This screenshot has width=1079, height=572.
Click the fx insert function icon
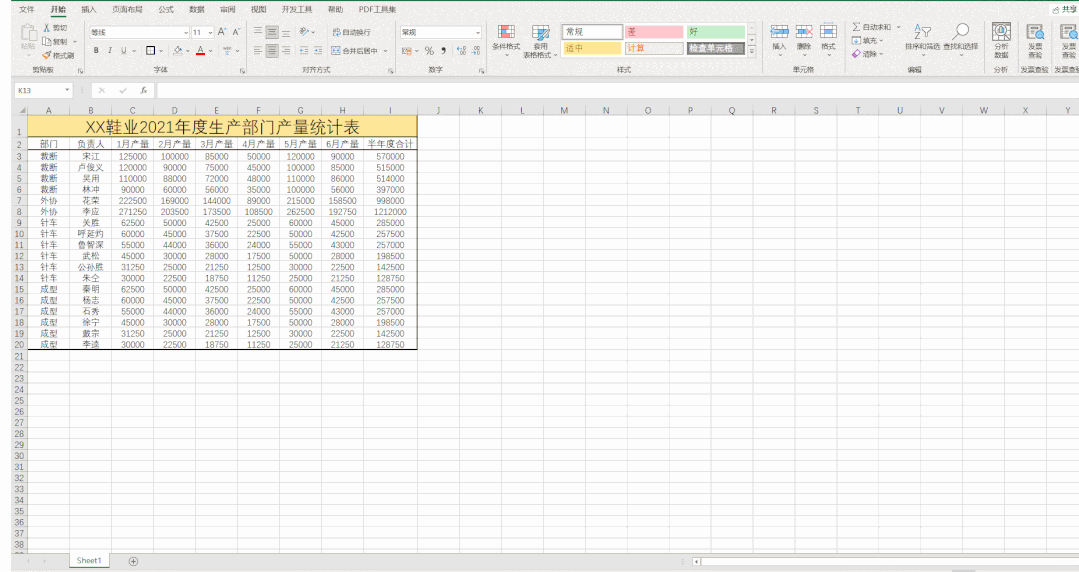pos(144,90)
